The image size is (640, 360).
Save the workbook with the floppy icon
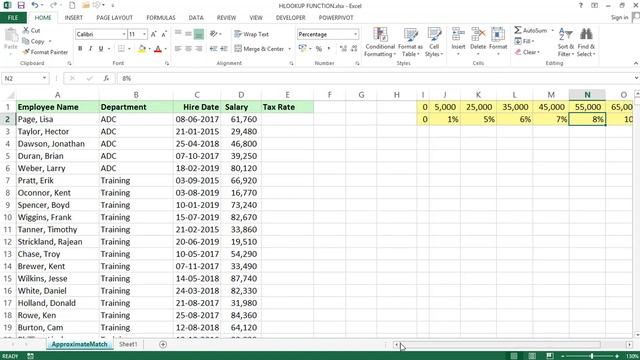click(x=21, y=6)
